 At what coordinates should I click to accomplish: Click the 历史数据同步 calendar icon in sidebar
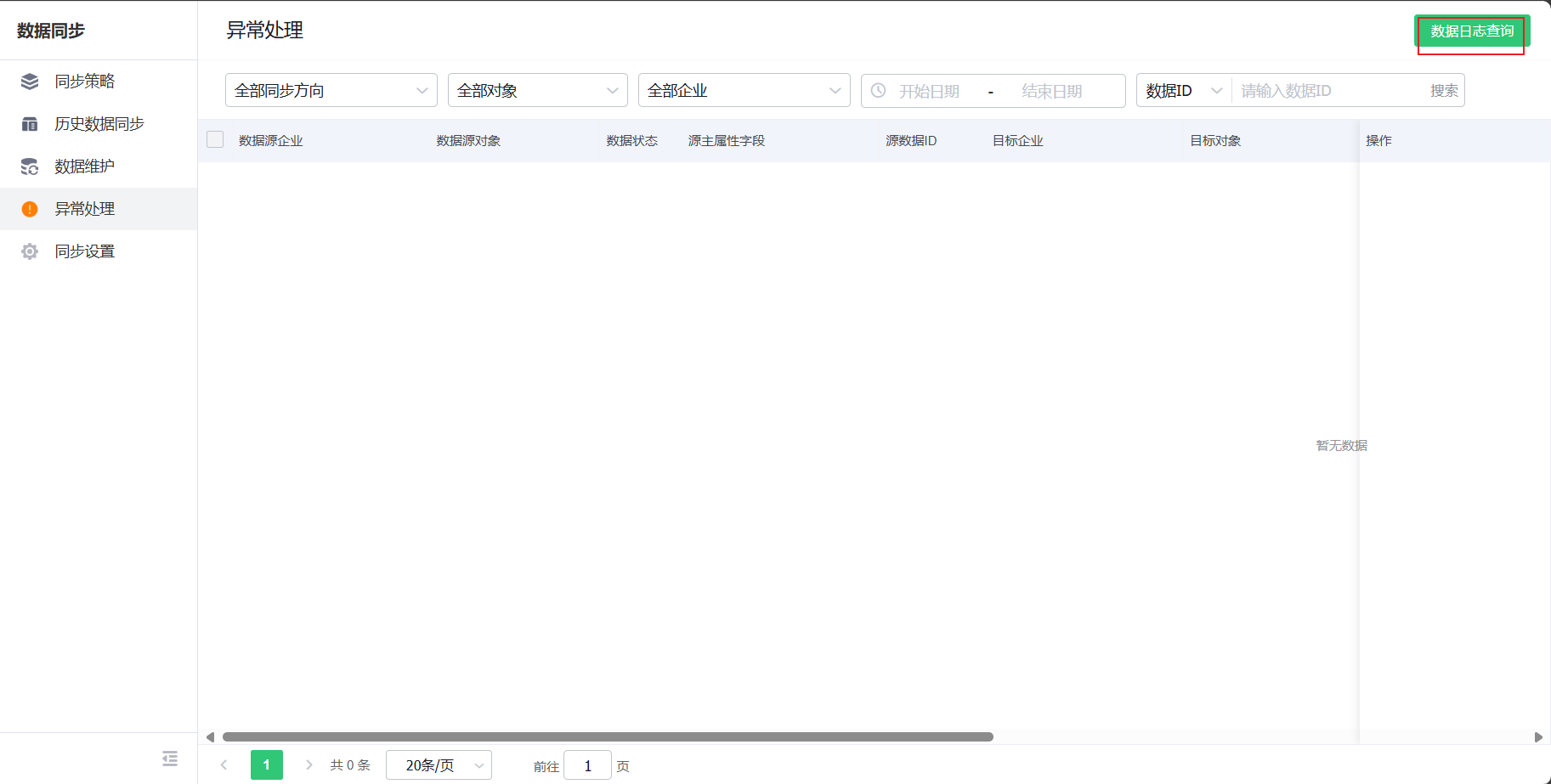[29, 123]
